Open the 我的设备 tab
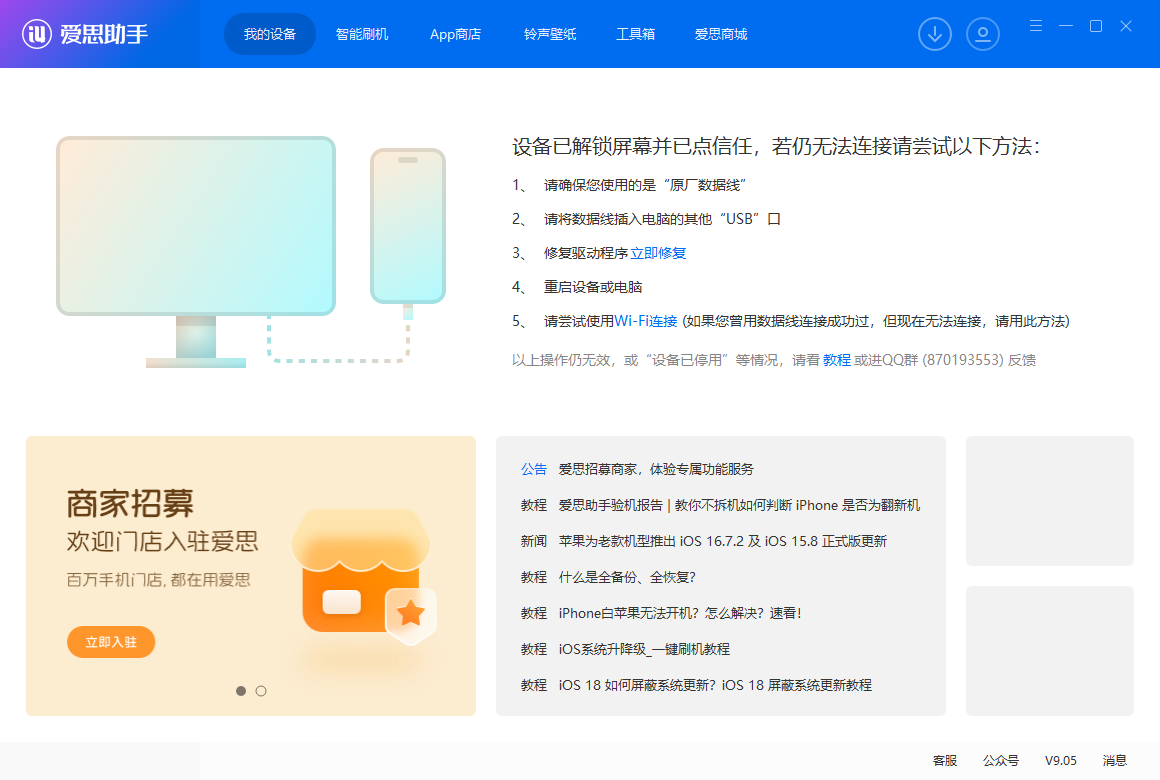The height and width of the screenshot is (780, 1160). click(x=270, y=34)
